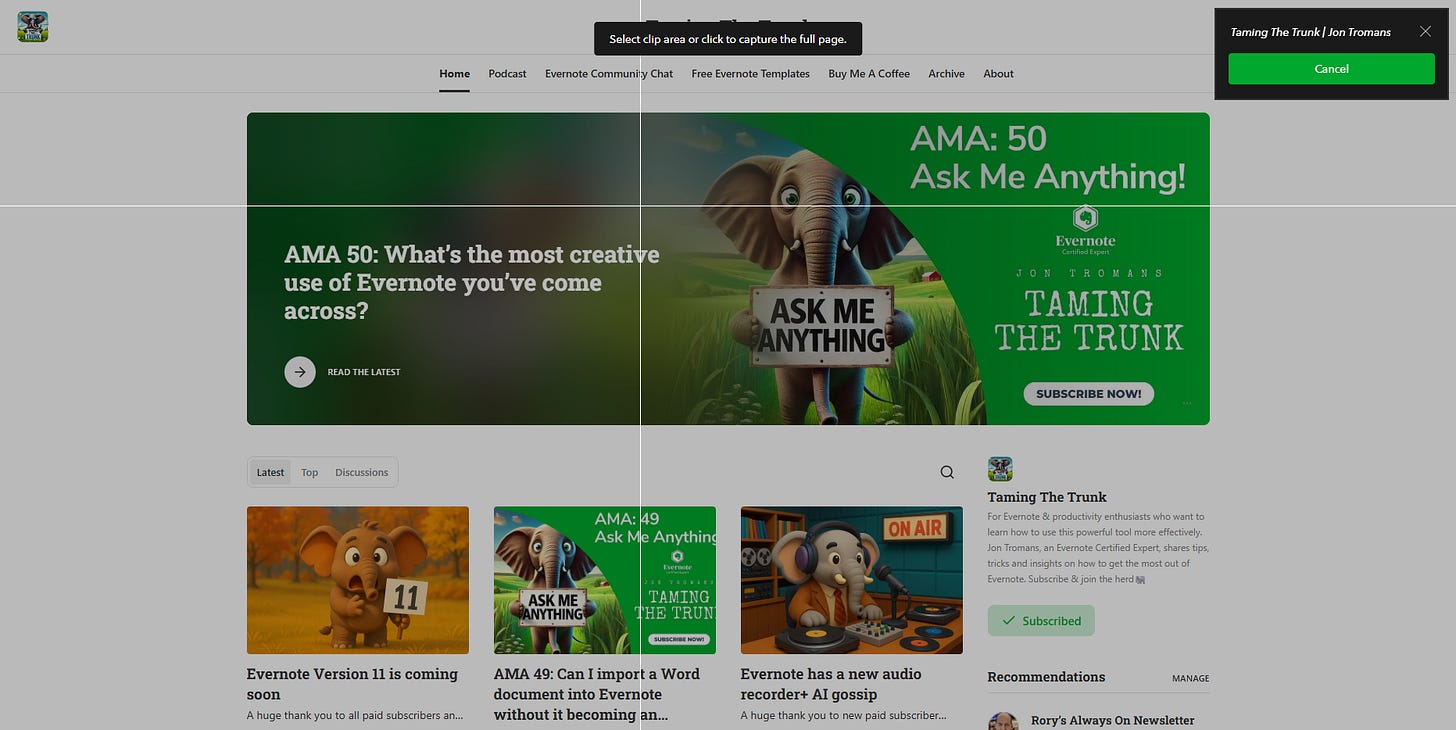Go to the Podcast page
1456x730 pixels.
click(x=507, y=74)
